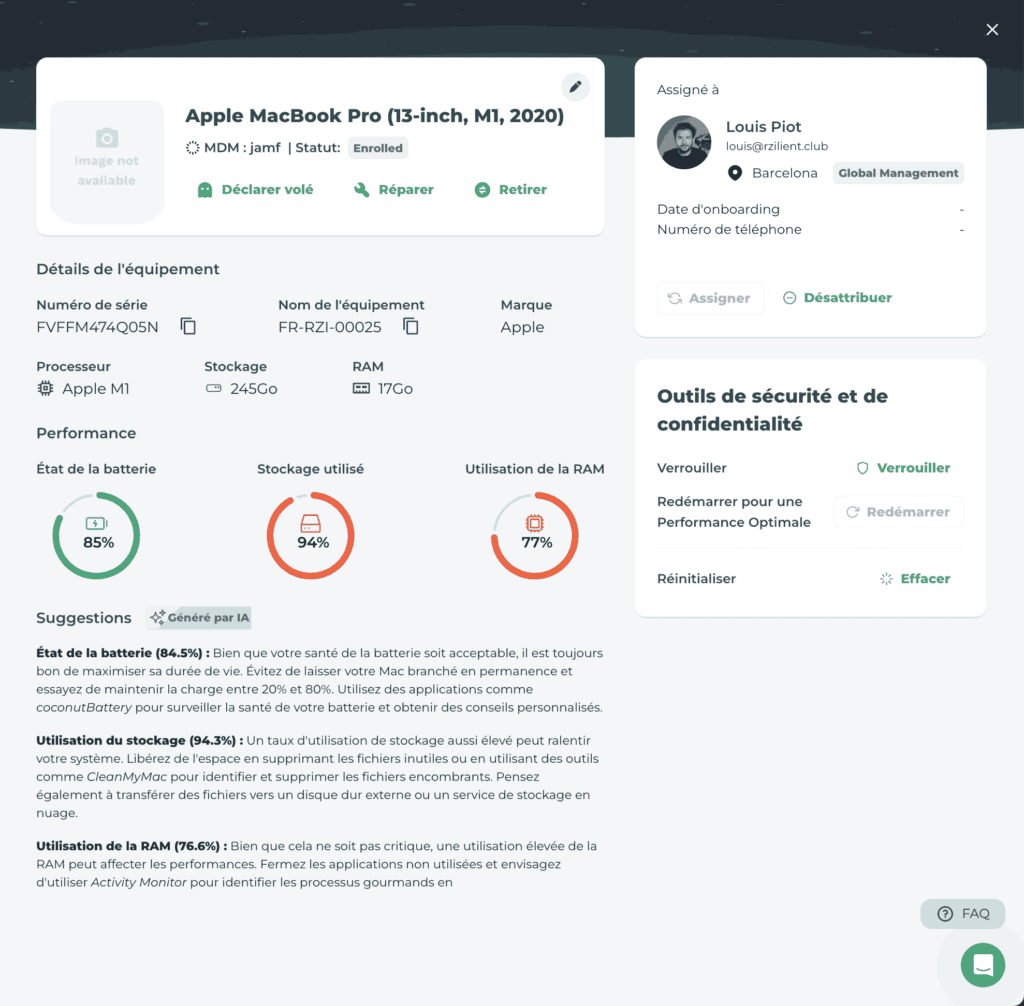Click the image not available placeholder
The width and height of the screenshot is (1024, 1006).
(x=107, y=161)
